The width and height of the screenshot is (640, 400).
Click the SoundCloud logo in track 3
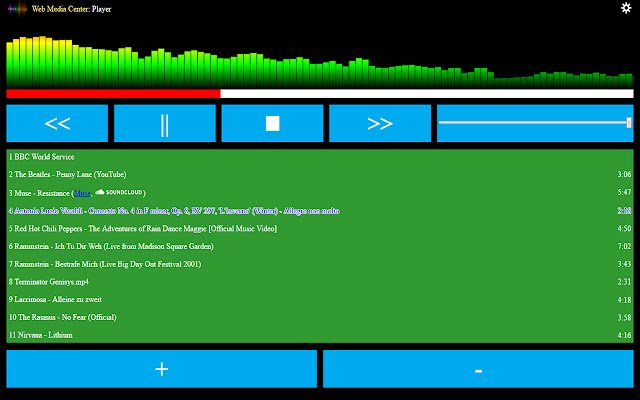pyautogui.click(x=119, y=192)
